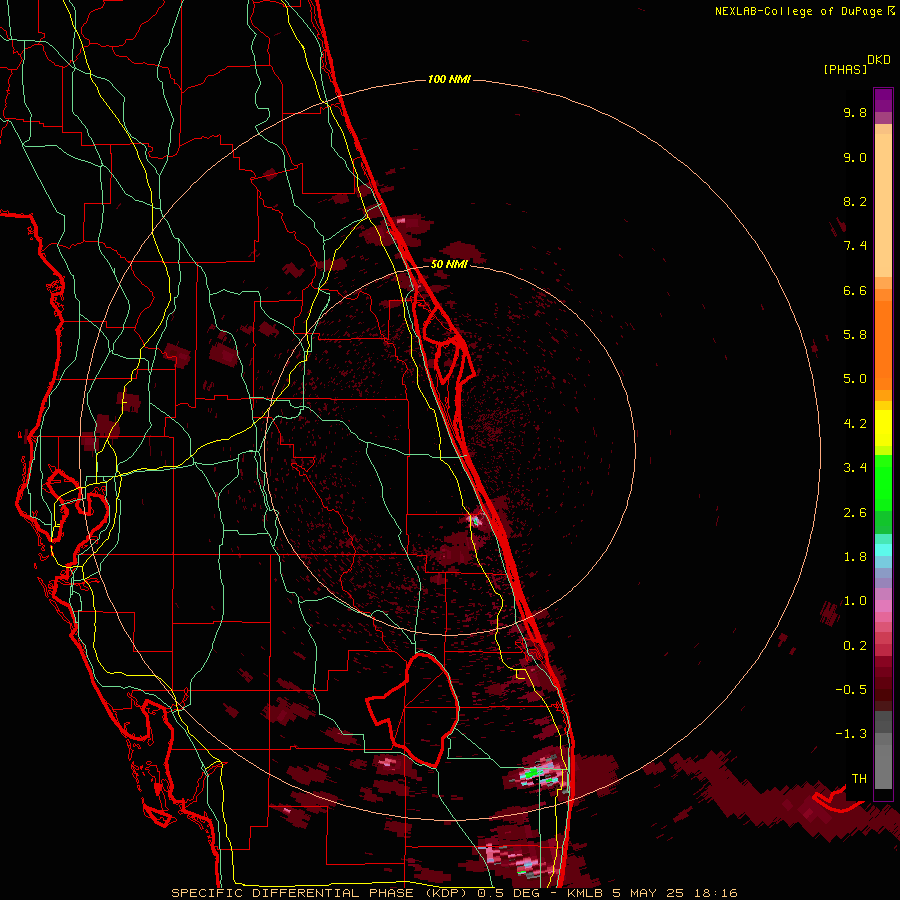Select the purple top segment of the color bar
Viewport: 900px width, 900px height.
pos(883,100)
